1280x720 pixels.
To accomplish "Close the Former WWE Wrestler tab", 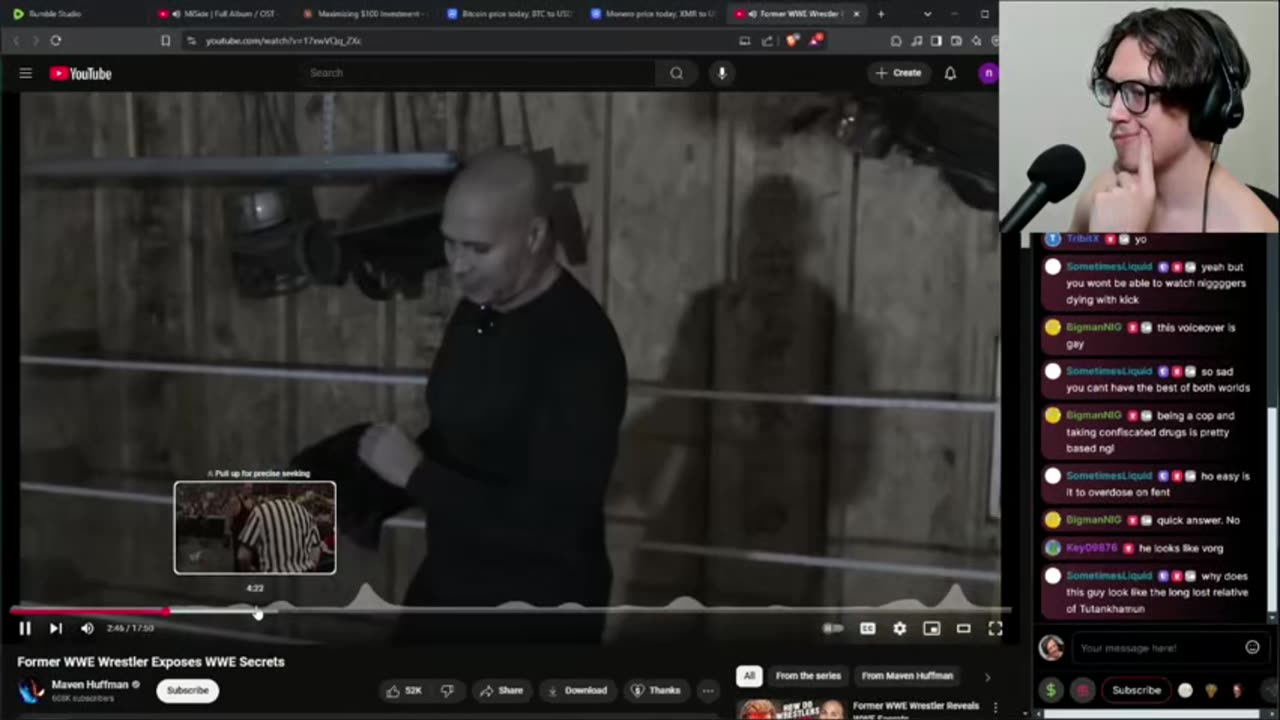I will (x=856, y=14).
